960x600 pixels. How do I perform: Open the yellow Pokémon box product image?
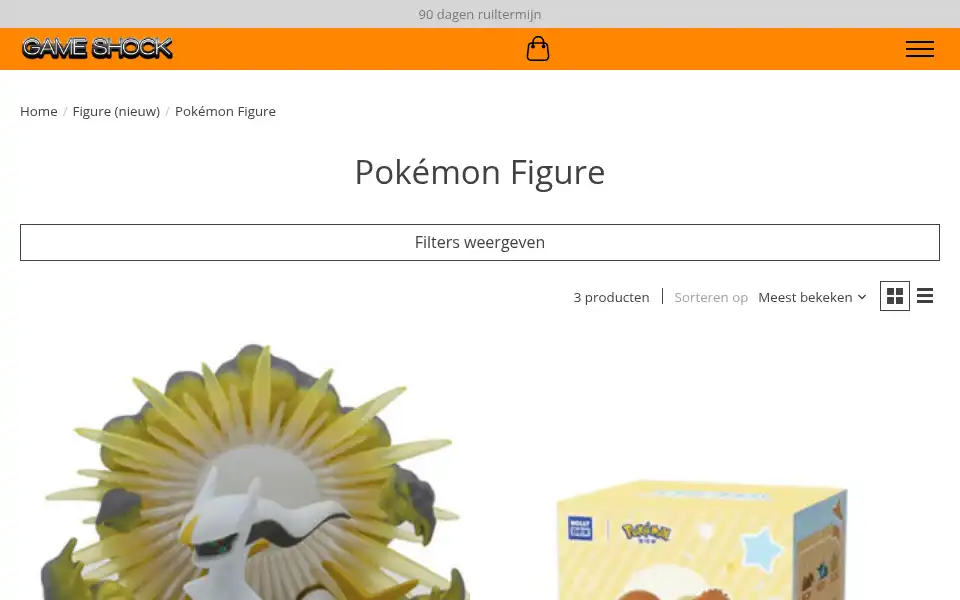[704, 539]
